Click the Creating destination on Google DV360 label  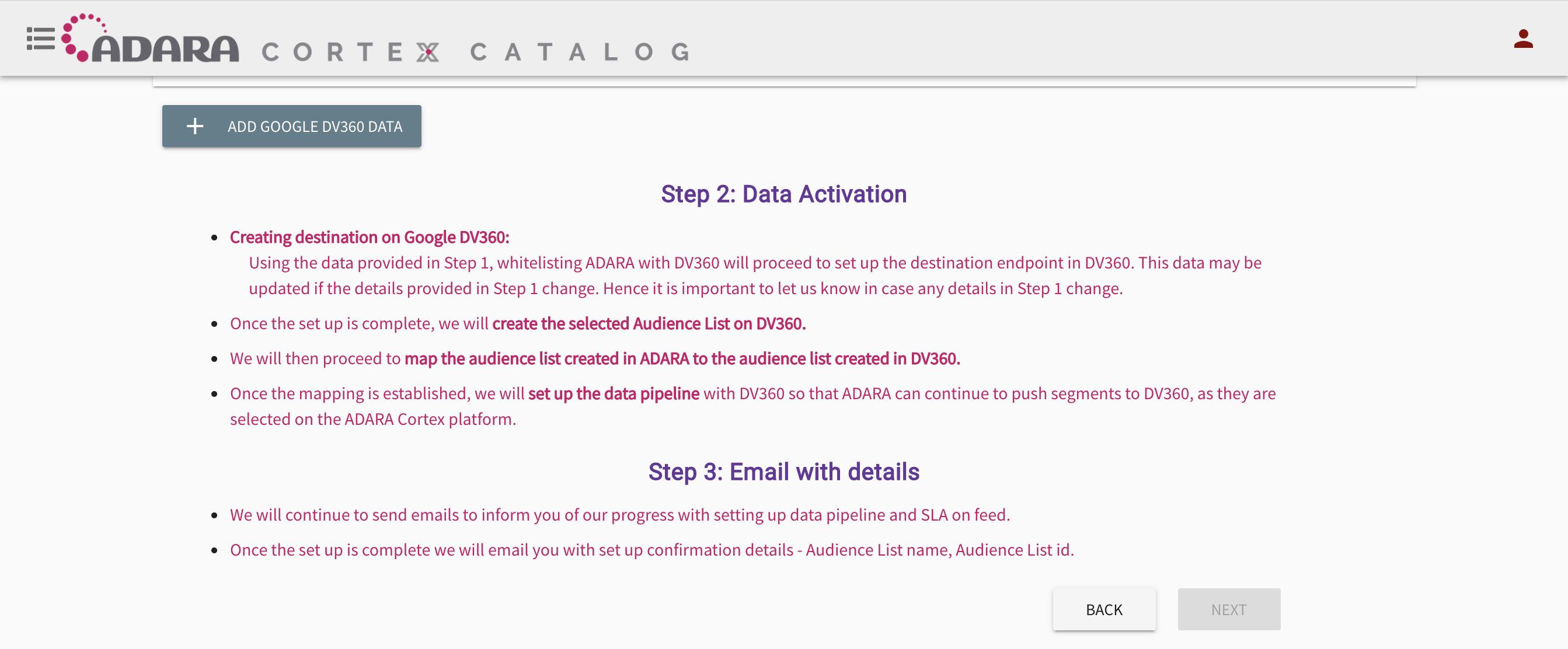(370, 238)
